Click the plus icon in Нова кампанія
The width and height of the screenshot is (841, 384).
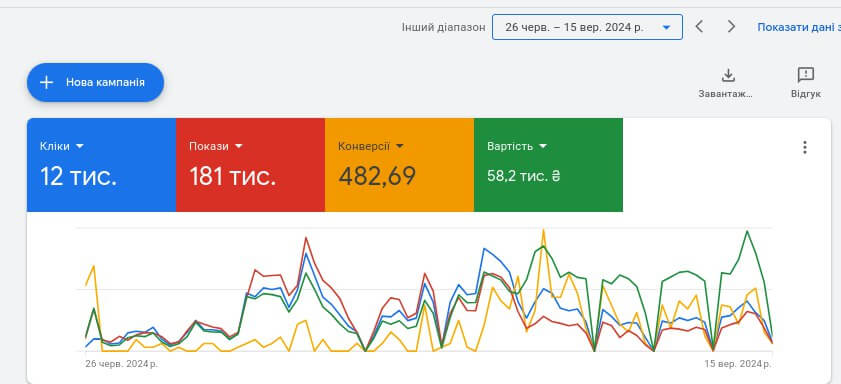(47, 83)
